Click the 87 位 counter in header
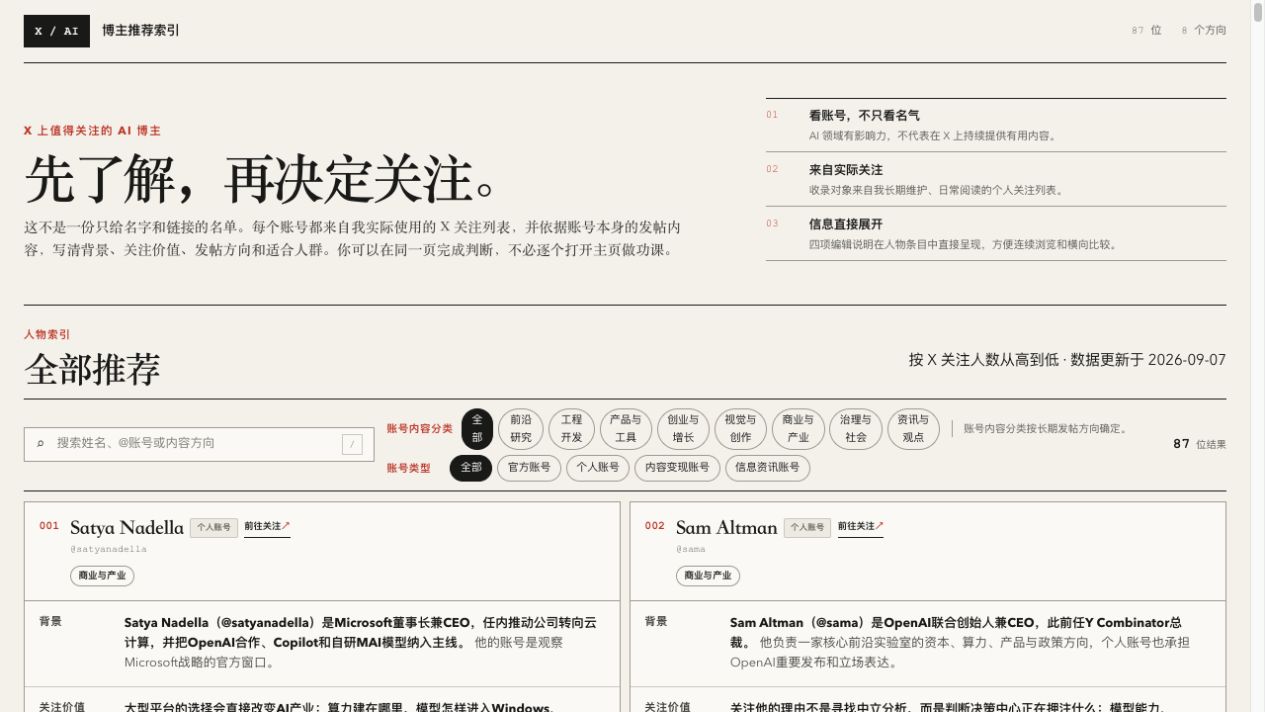The height and width of the screenshot is (712, 1265). click(x=1146, y=31)
